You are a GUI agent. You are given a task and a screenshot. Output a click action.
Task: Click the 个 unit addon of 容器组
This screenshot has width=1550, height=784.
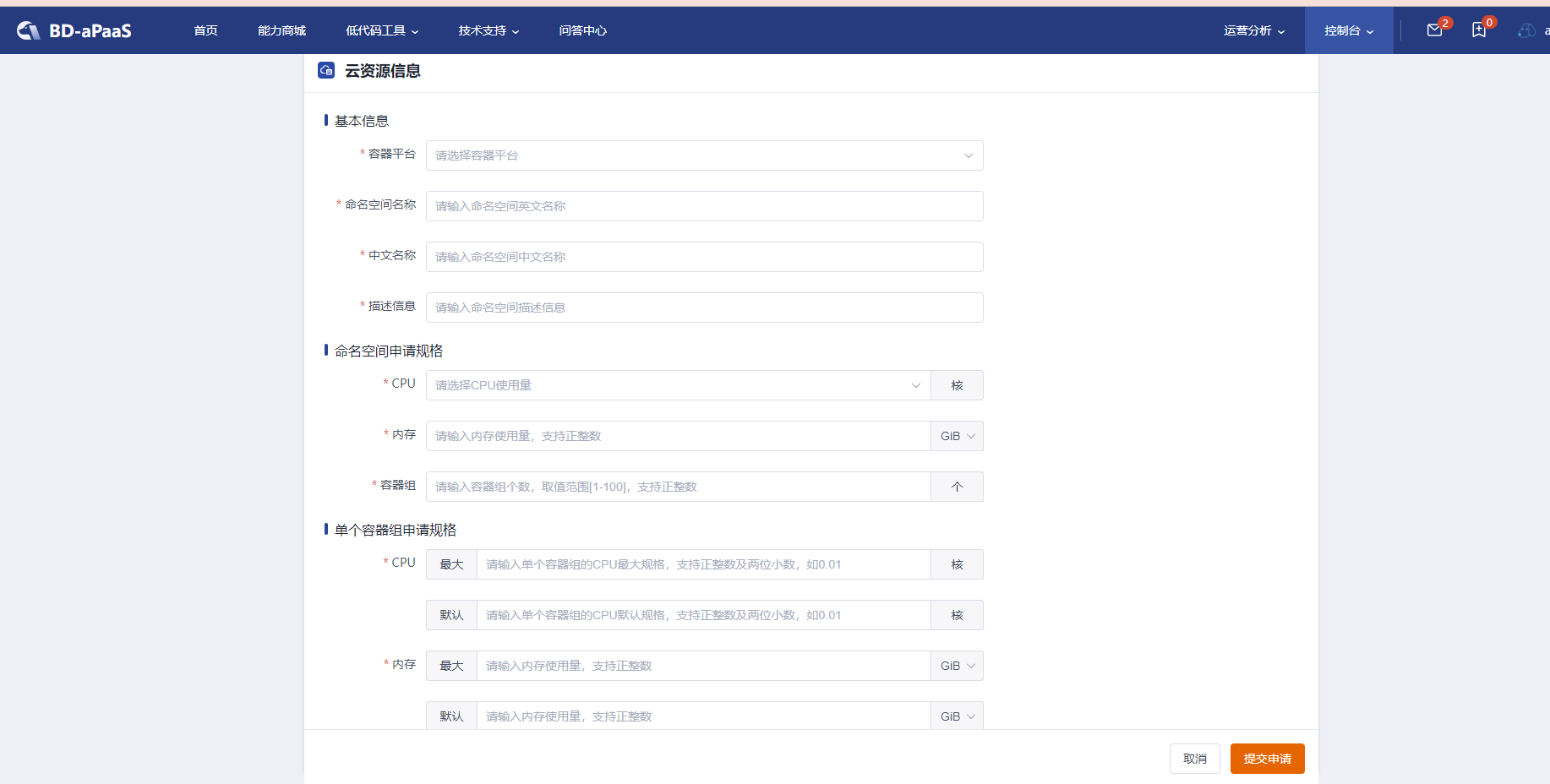pos(958,487)
